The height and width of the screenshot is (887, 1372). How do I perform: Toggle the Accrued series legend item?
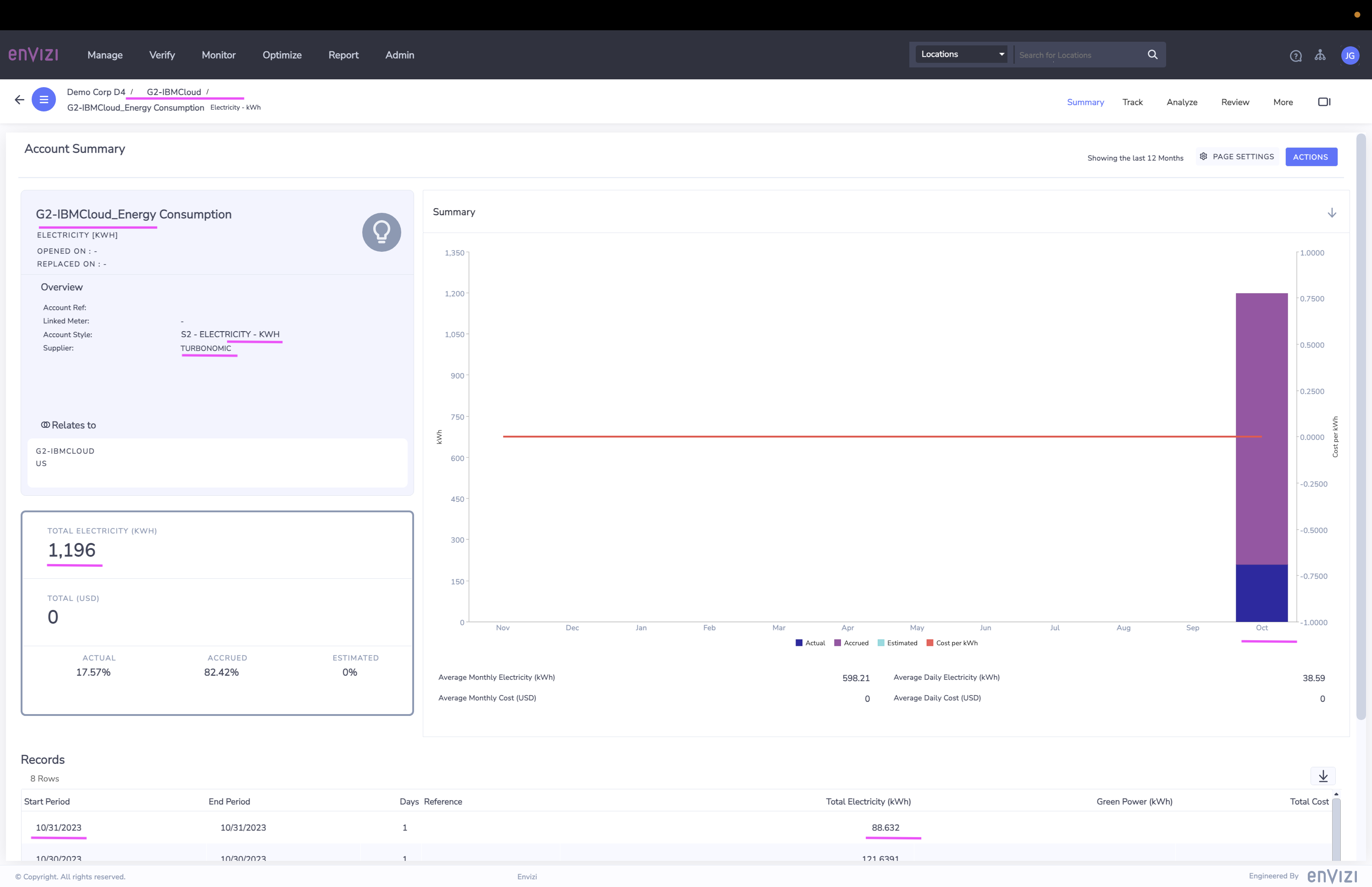[851, 643]
